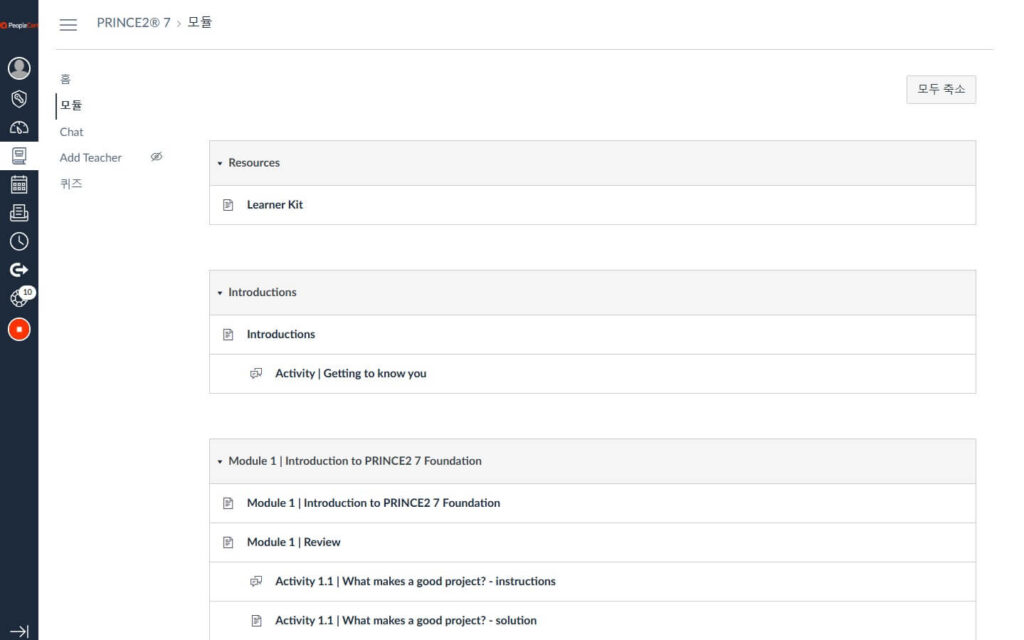Viewport: 1024px width, 640px height.
Task: Open the Admin shield icon in sidebar
Action: click(x=19, y=99)
